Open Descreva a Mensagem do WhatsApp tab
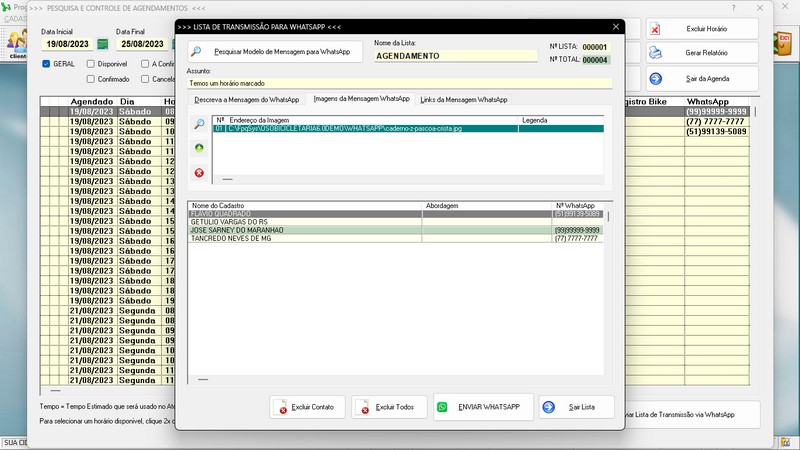The width and height of the screenshot is (800, 450). click(x=246, y=99)
